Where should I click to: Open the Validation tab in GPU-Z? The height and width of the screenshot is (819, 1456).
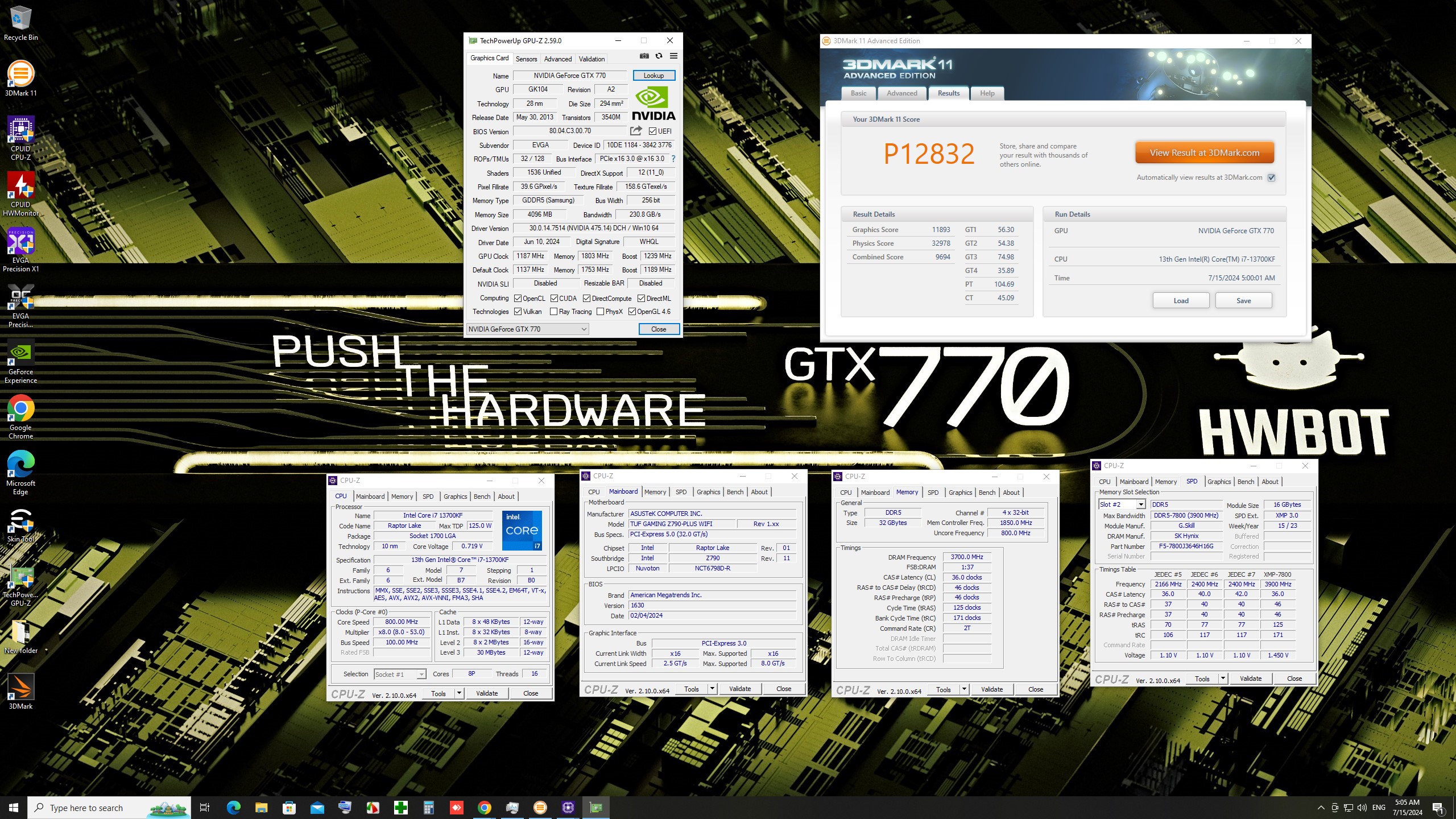point(591,59)
